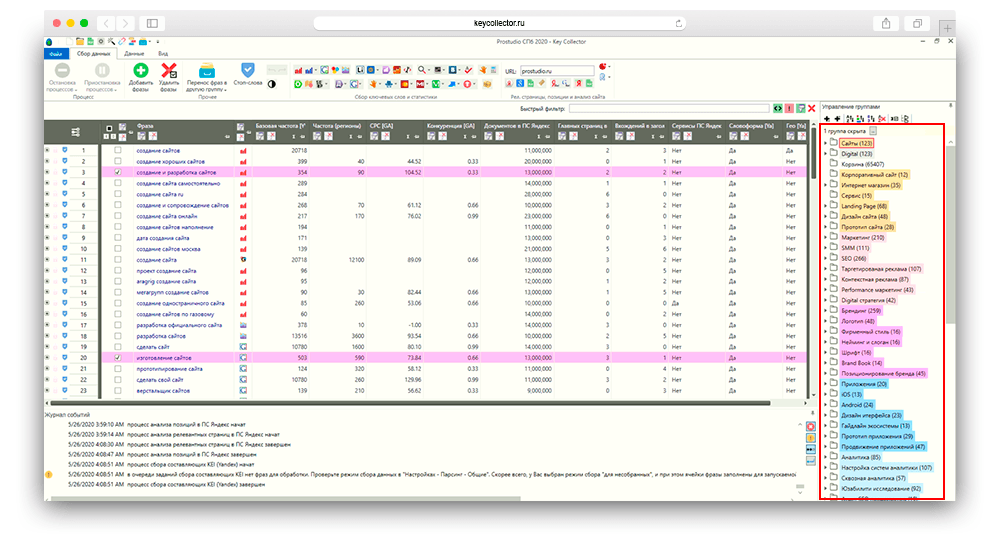Click the half black circle icon under Стоп-слова
Image resolution: width=1000 pixels, height=550 pixels.
coord(272,84)
